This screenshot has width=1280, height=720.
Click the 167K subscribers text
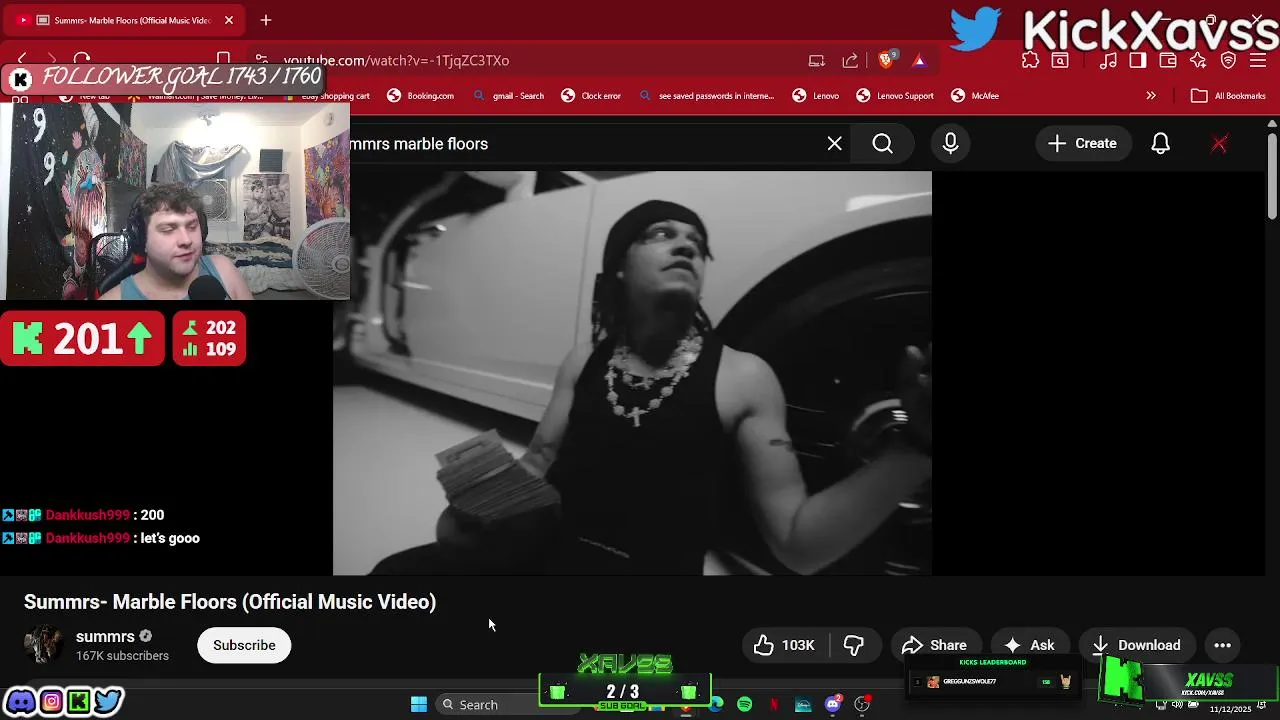click(122, 656)
